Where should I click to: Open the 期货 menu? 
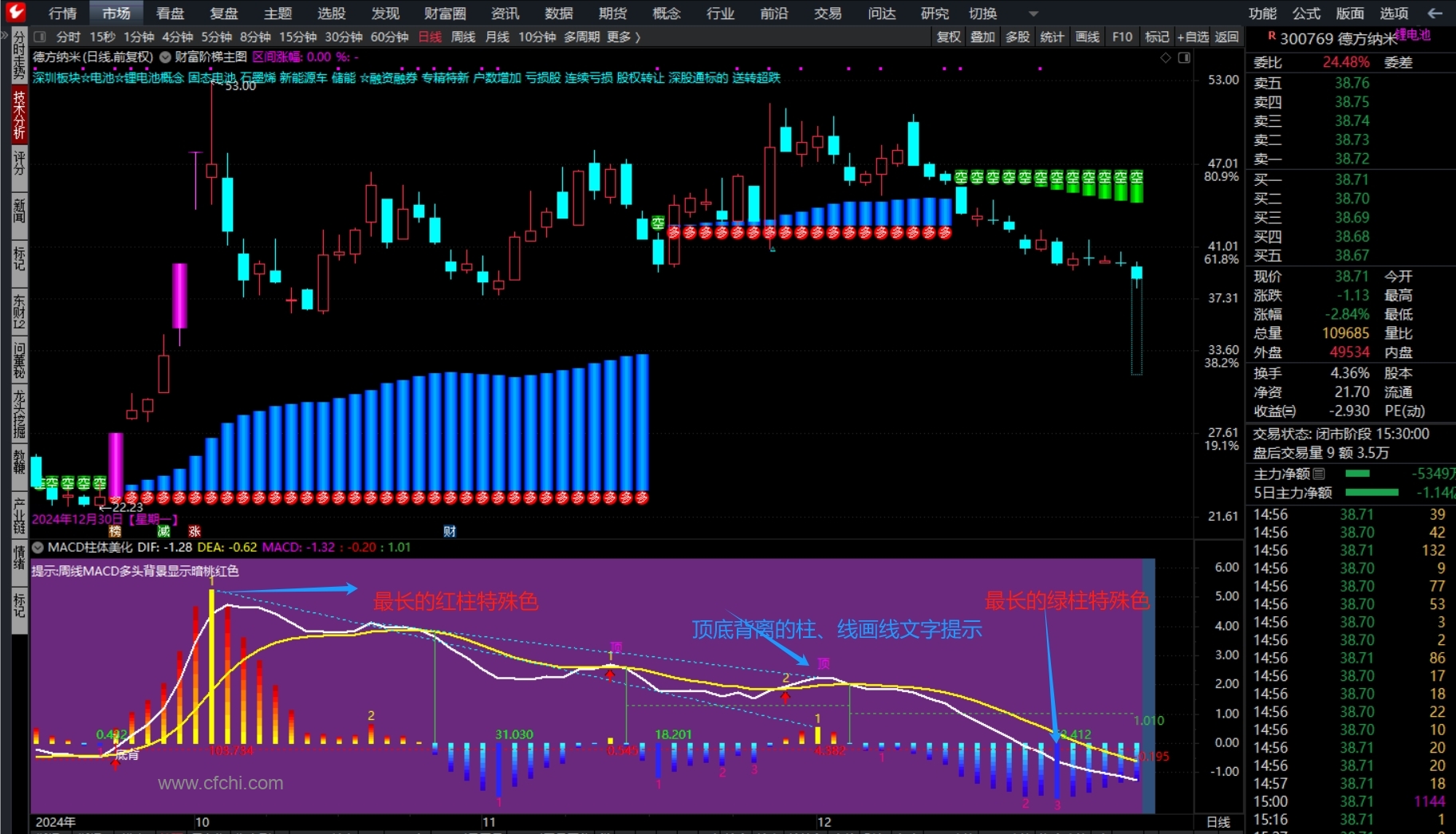pyautogui.click(x=612, y=14)
